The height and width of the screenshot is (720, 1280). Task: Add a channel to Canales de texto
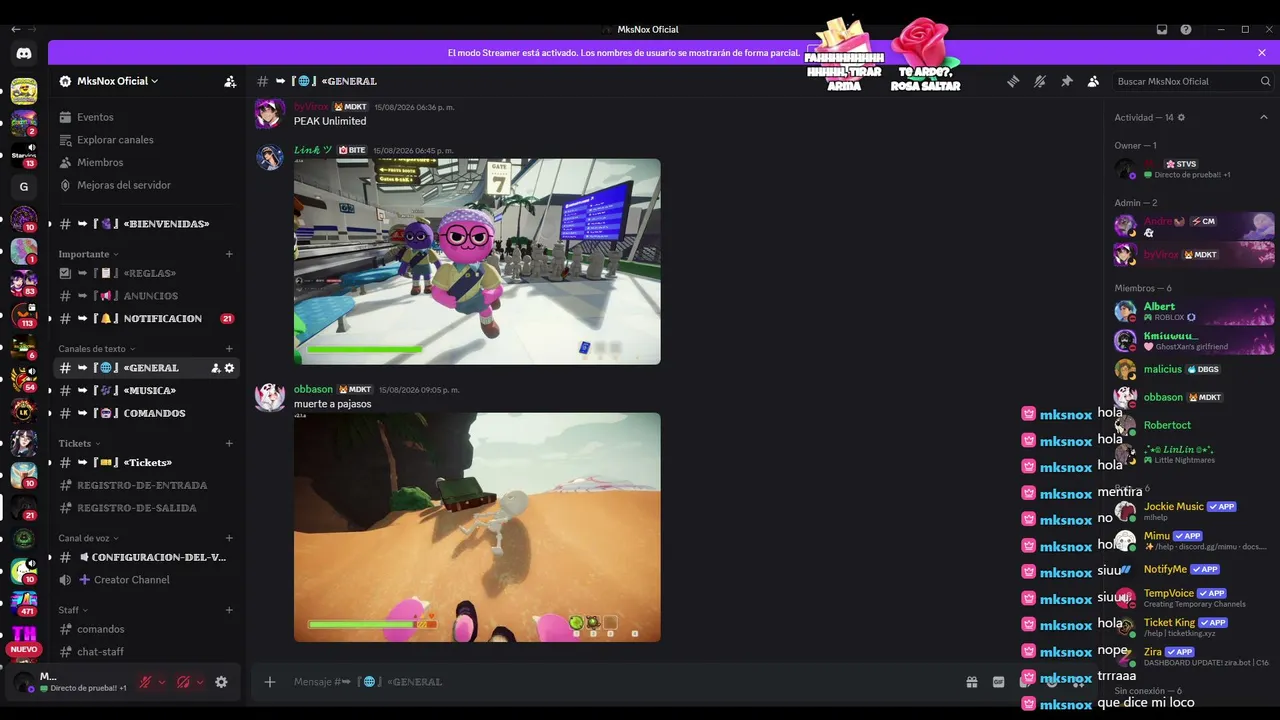pyautogui.click(x=229, y=349)
